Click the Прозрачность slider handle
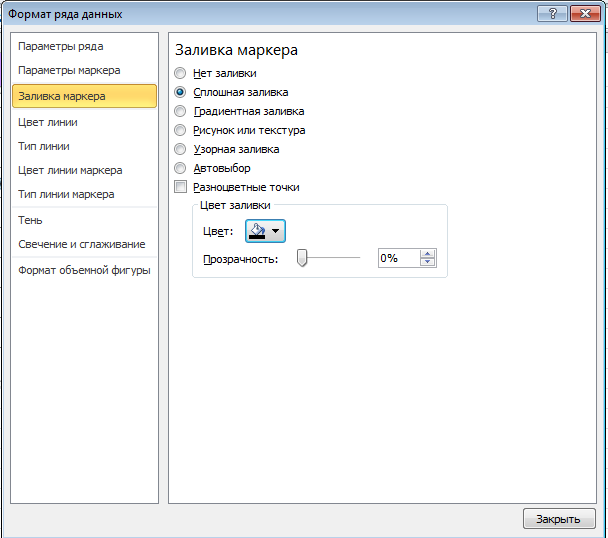Screen dimensions: 608x538 (302, 258)
